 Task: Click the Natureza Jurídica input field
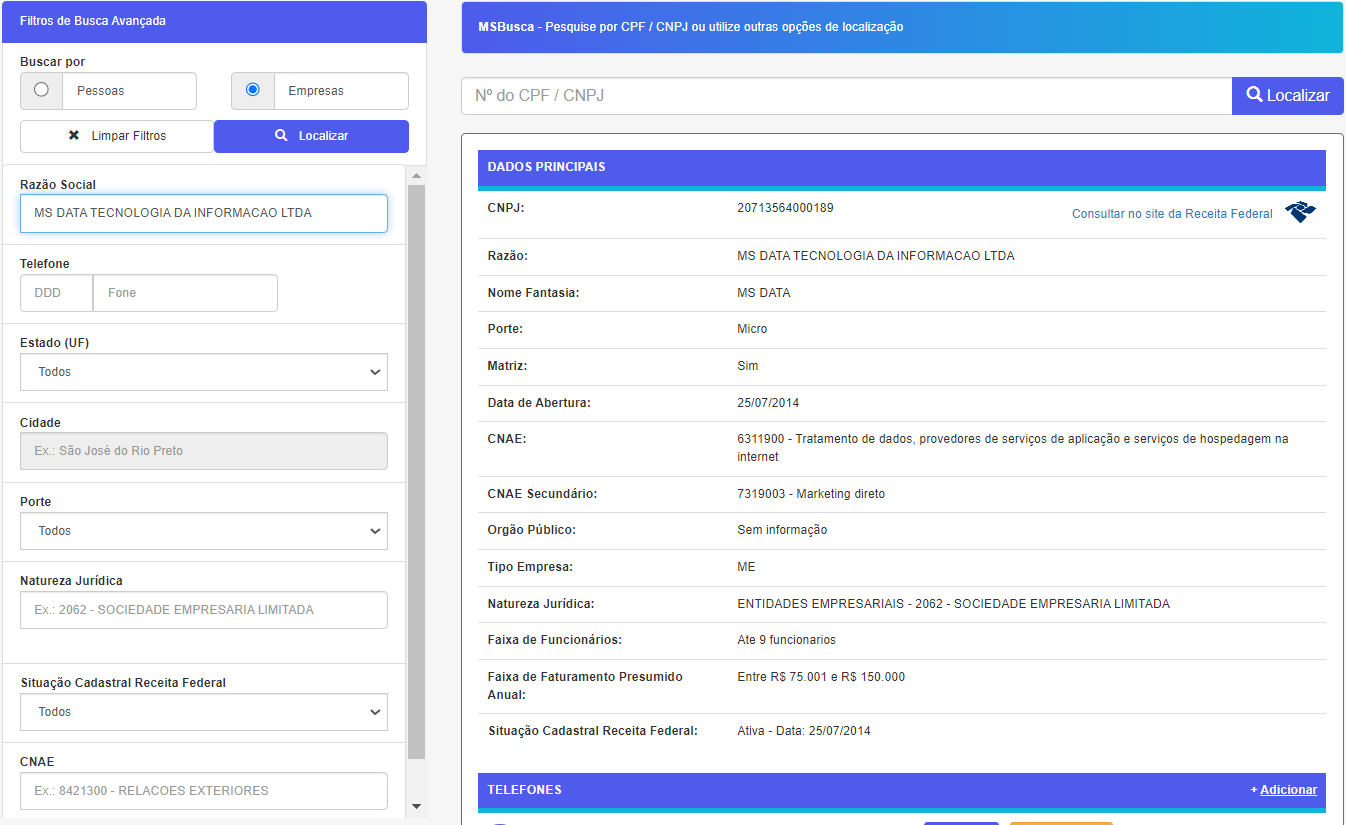[204, 610]
